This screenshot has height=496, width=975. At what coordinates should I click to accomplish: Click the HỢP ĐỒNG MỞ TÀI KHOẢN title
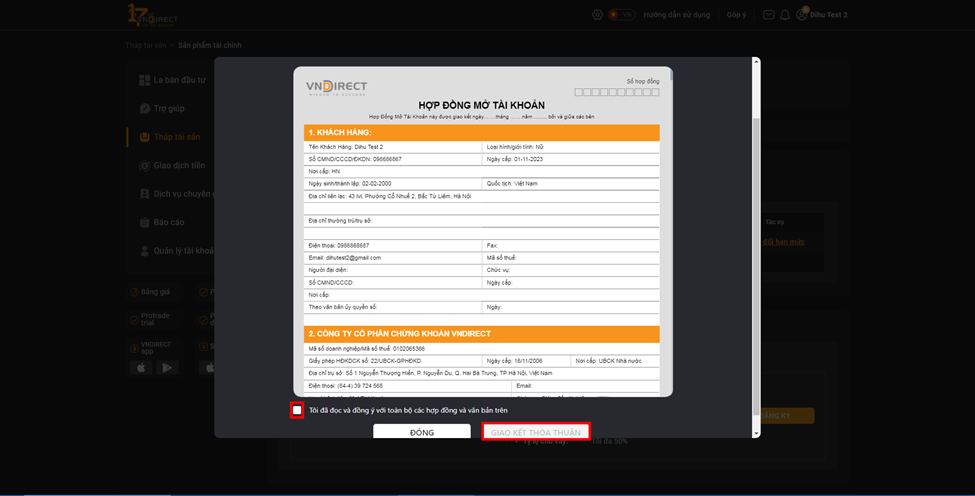[x=481, y=105]
